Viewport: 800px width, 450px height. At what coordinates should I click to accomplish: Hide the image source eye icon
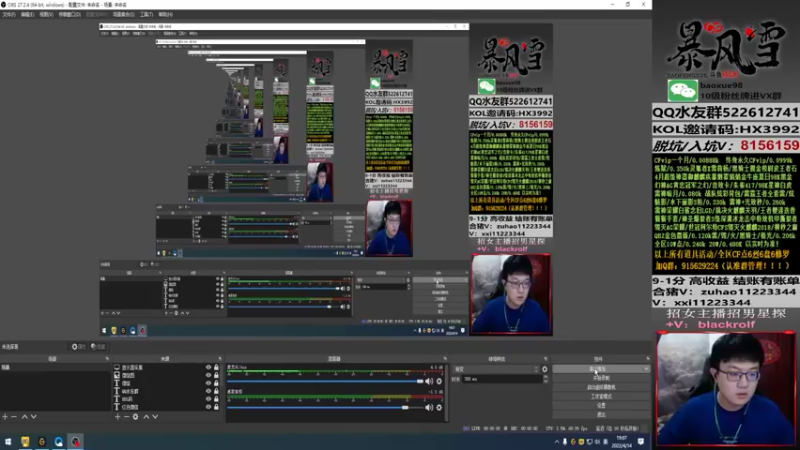208,375
